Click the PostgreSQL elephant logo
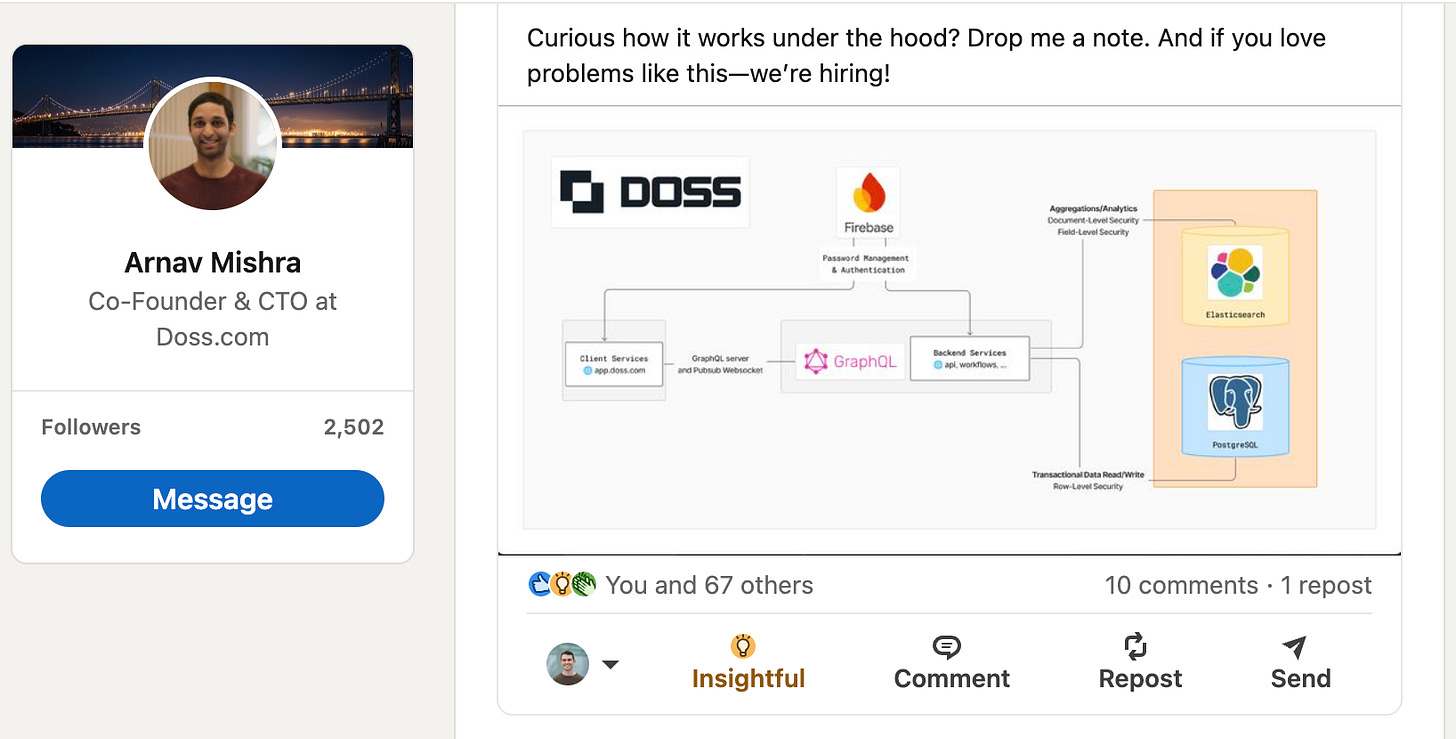This screenshot has height=739, width=1456. (x=1235, y=402)
